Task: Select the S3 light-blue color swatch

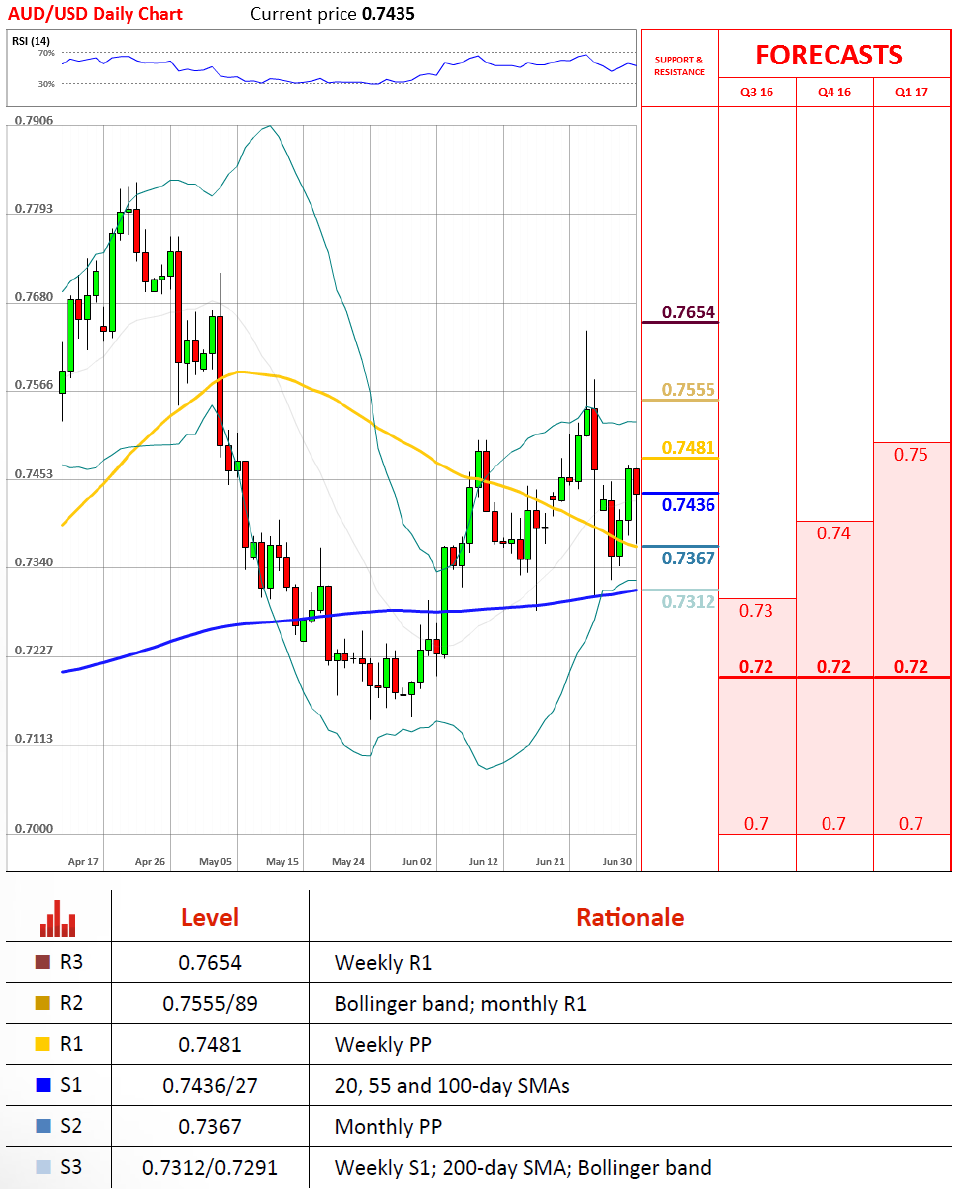Action: (x=43, y=1167)
